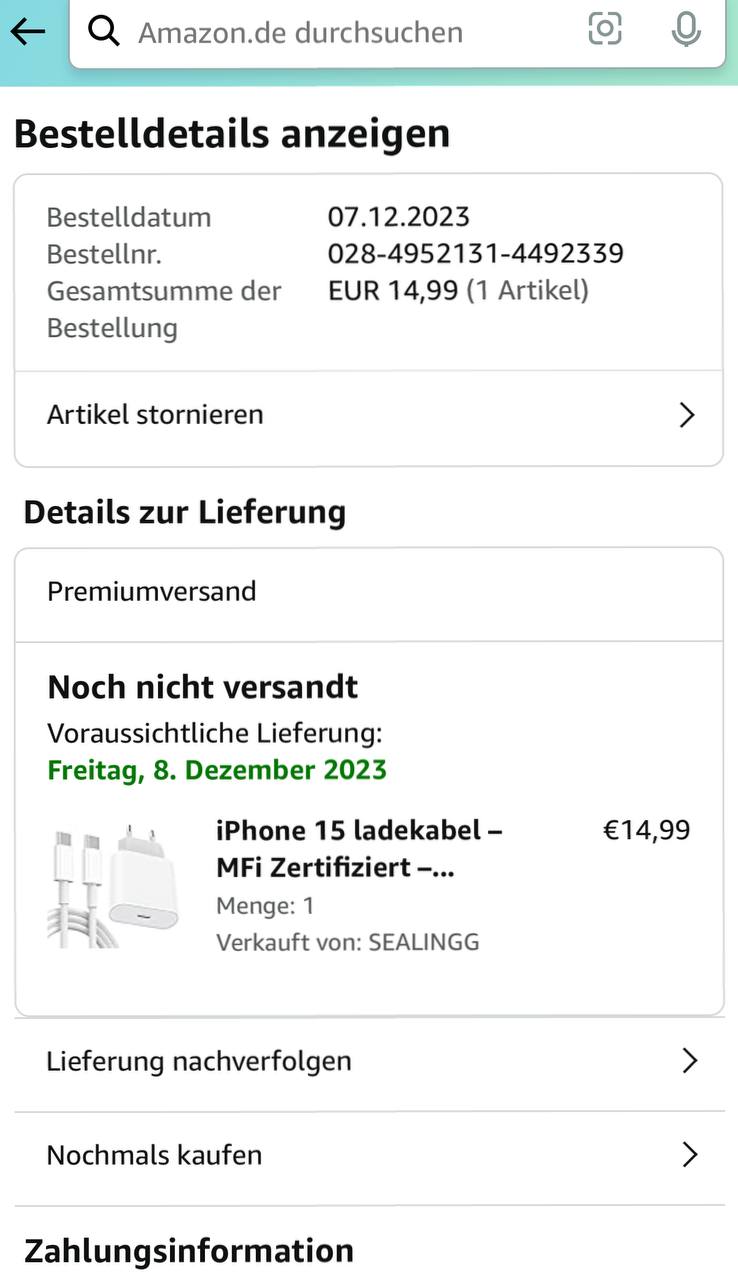
Task: Tap the product price €14,99
Action: point(646,830)
